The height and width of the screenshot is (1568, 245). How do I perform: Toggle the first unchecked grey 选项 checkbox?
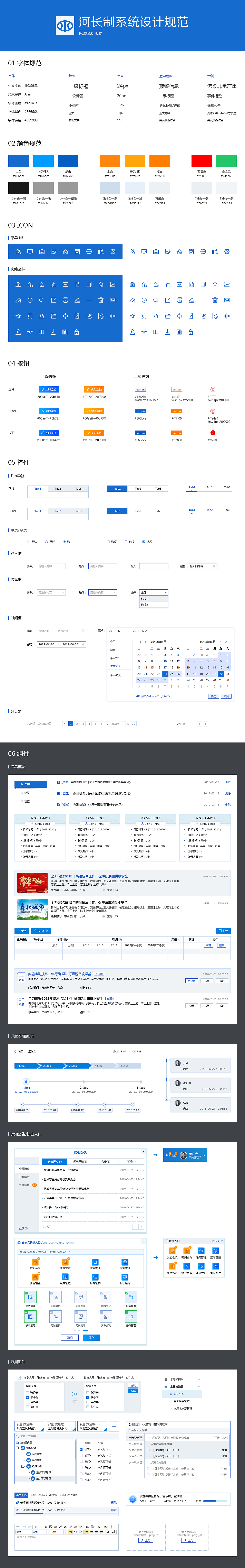[x=108, y=542]
